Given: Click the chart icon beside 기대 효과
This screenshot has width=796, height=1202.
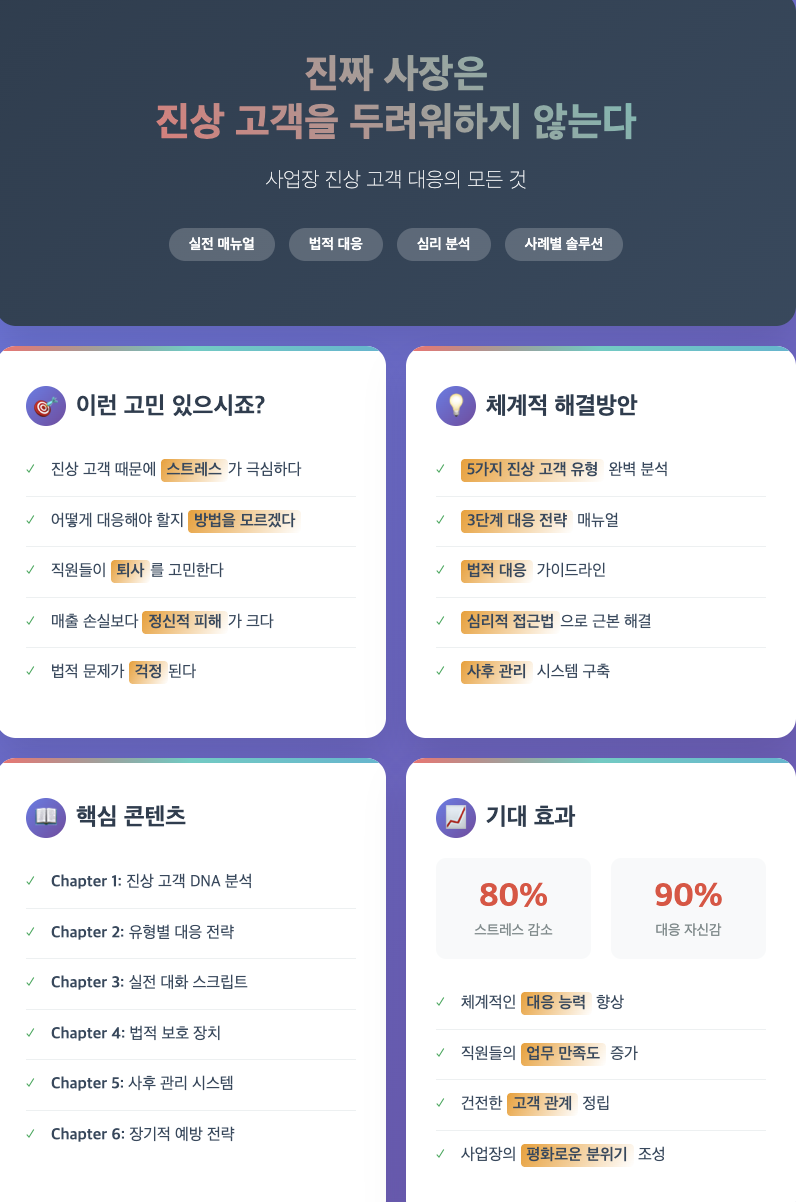Looking at the screenshot, I should (456, 817).
